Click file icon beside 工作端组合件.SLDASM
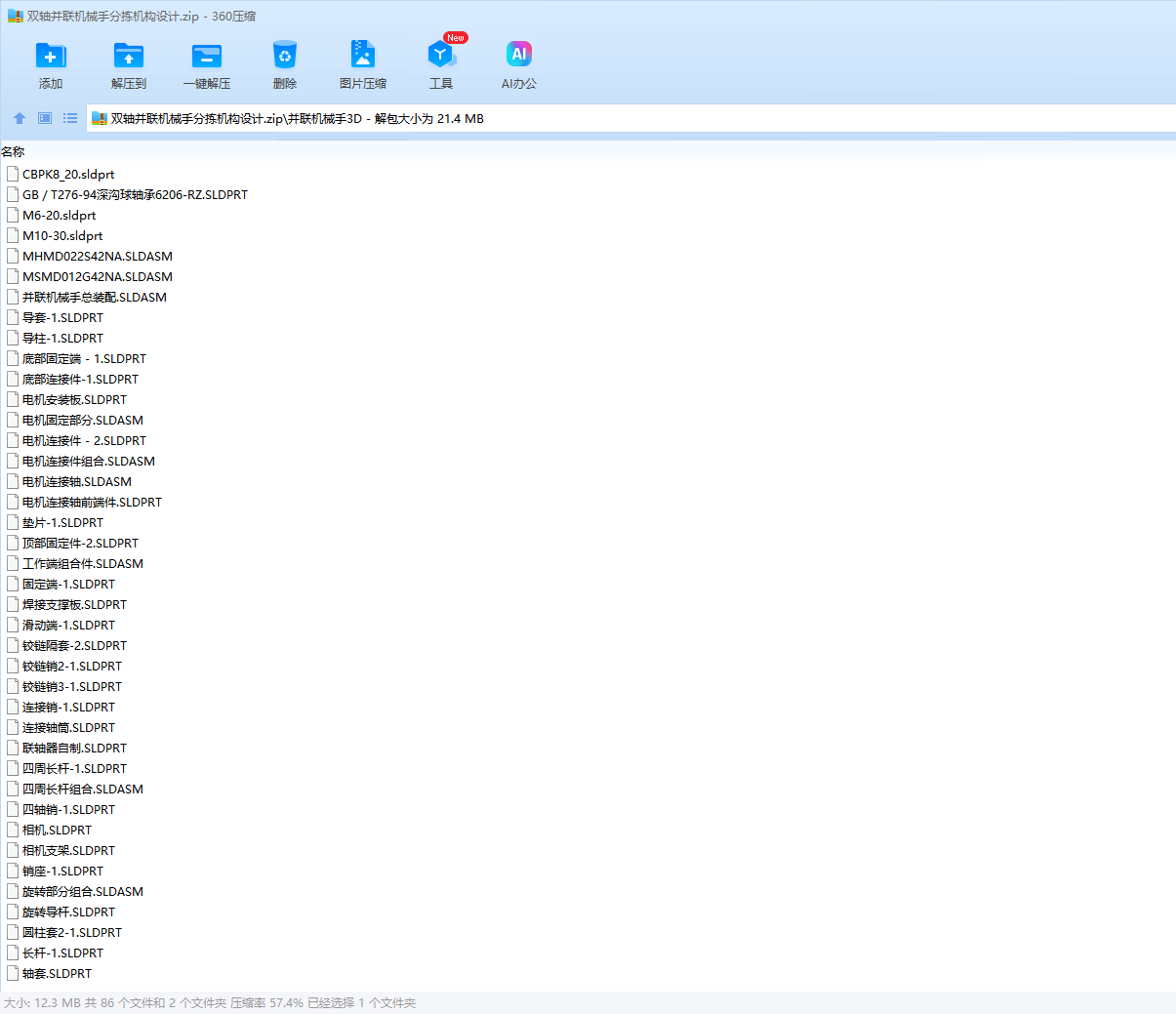 (13, 563)
